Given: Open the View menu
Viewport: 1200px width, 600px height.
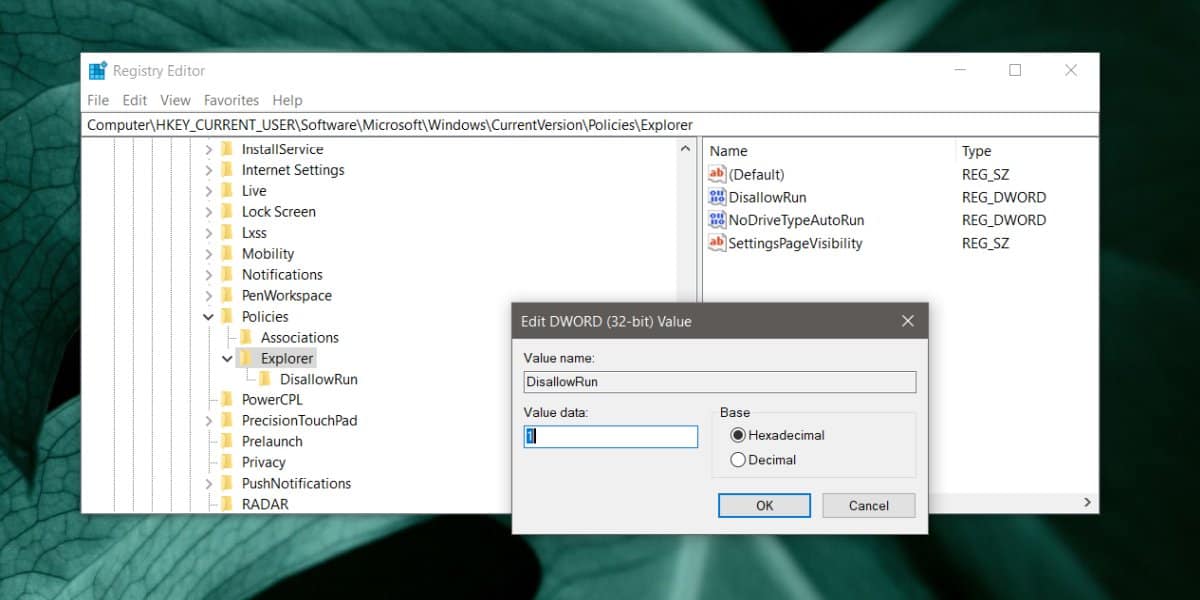Looking at the screenshot, I should click(175, 100).
